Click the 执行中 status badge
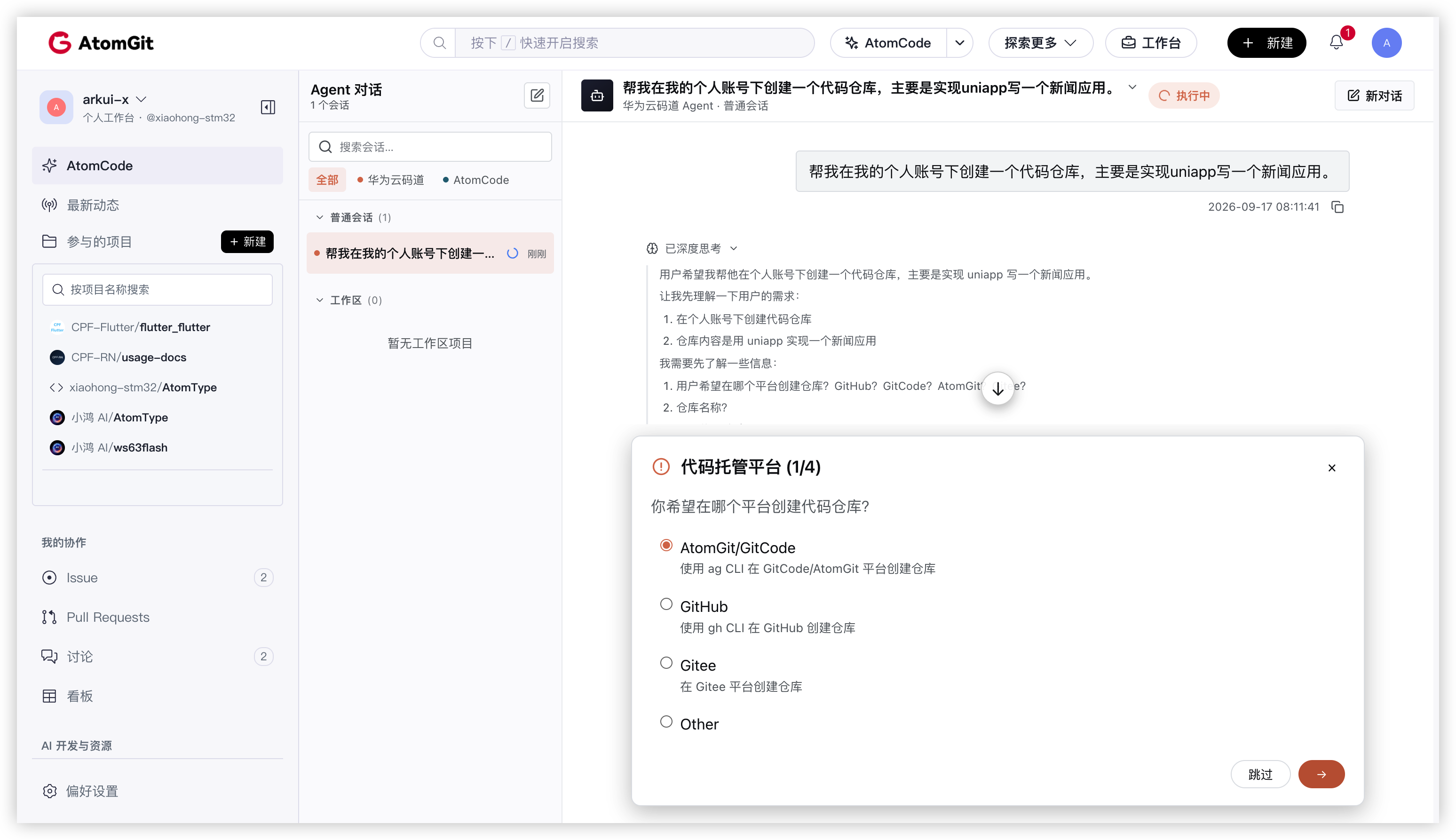The height and width of the screenshot is (840, 1456). 1184,96
